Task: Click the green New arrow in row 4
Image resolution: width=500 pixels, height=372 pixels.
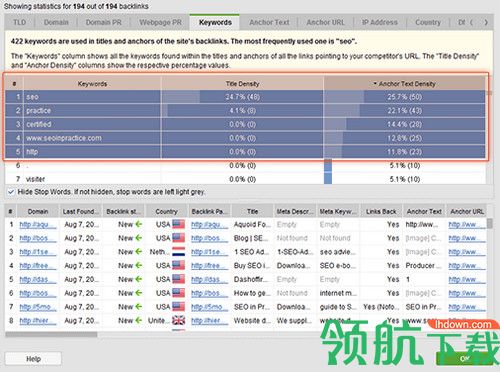Action: 139,265
